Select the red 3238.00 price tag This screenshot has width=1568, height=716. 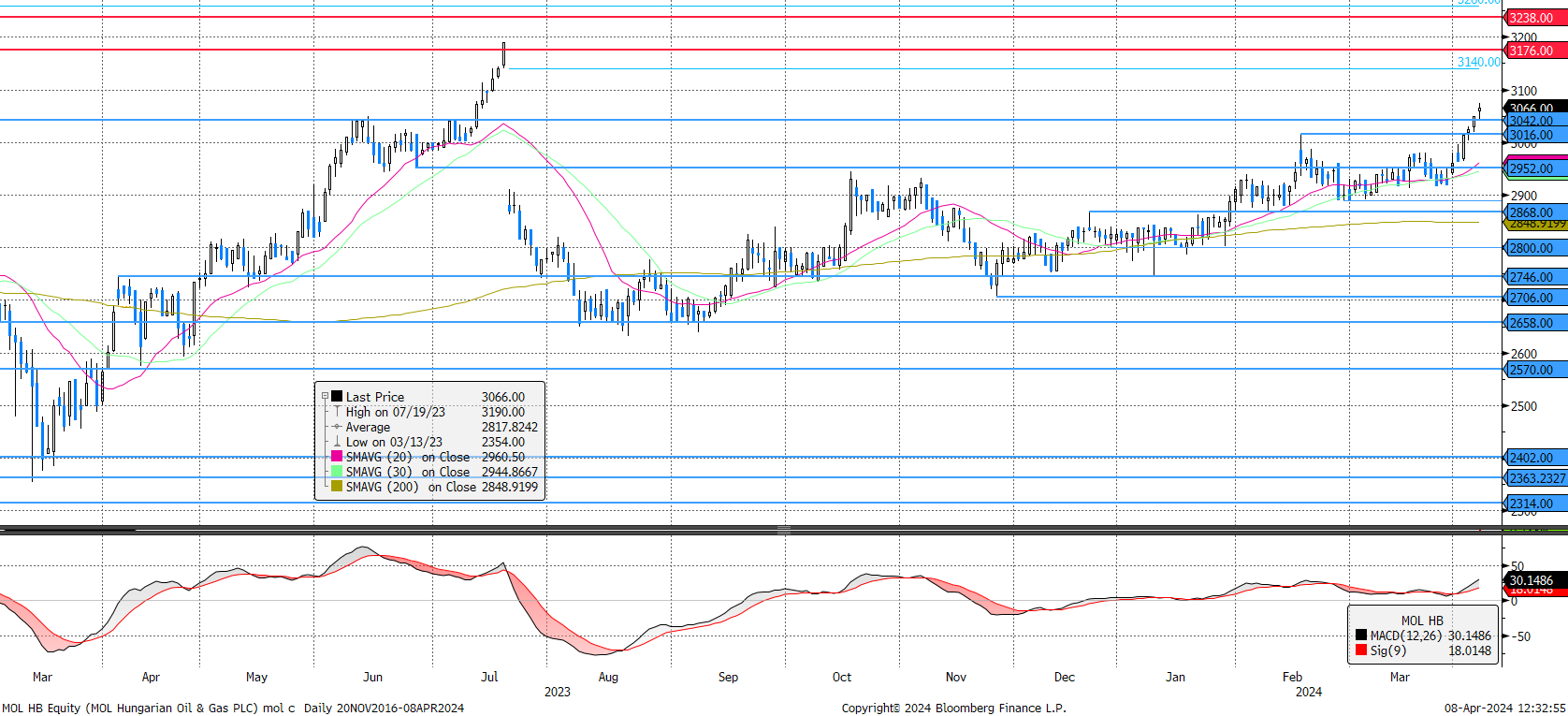[x=1535, y=18]
